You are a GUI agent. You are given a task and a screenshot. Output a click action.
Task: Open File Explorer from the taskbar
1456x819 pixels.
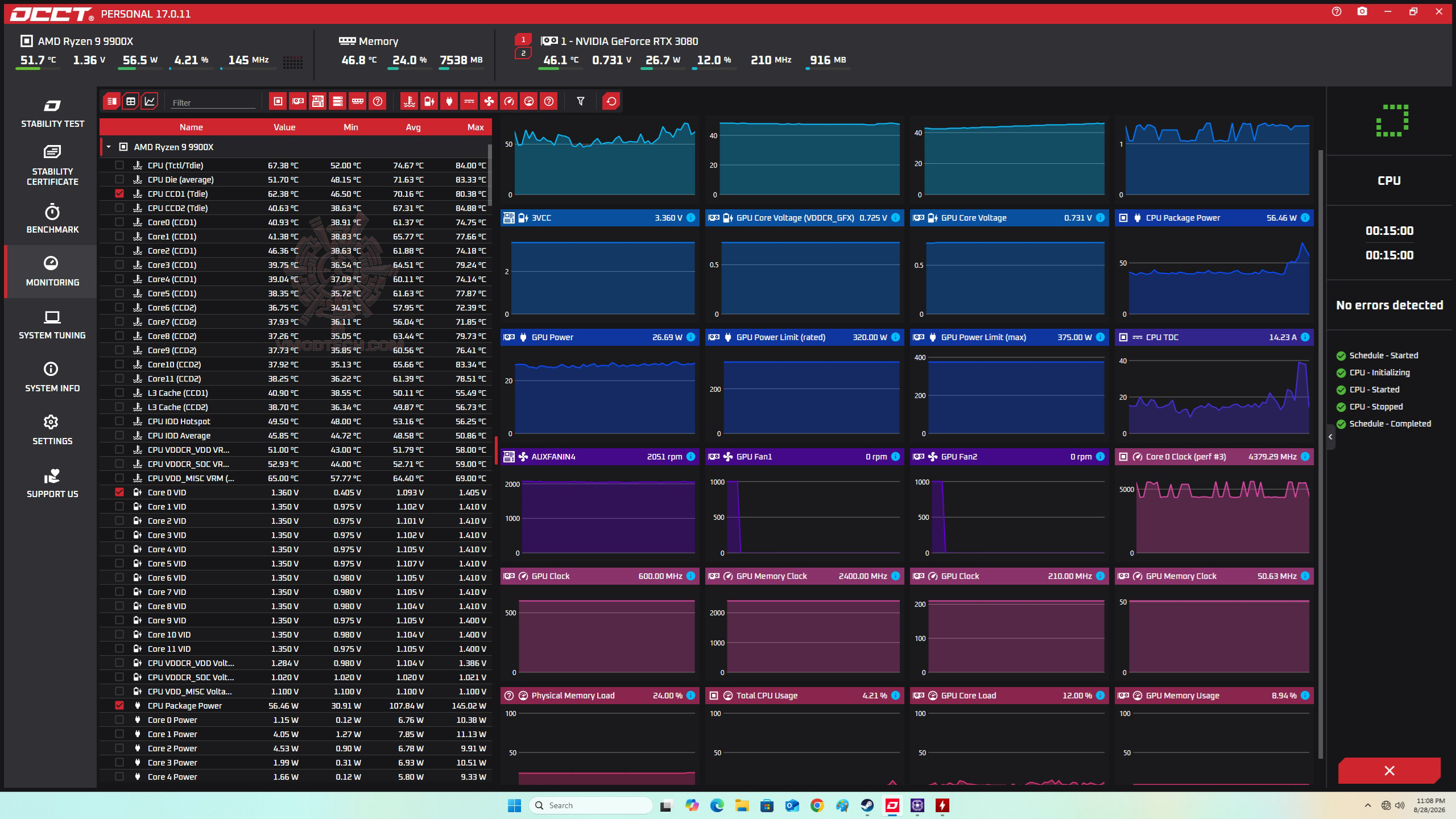click(x=742, y=805)
